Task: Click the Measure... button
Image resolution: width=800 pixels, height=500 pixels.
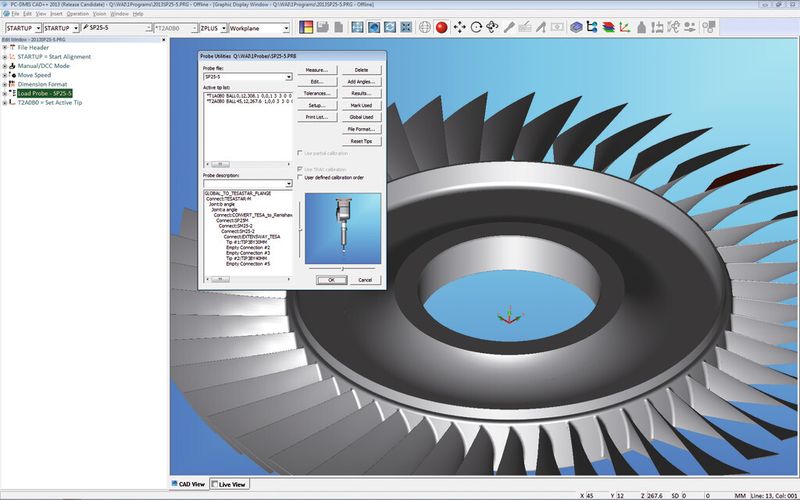Action: tap(317, 70)
